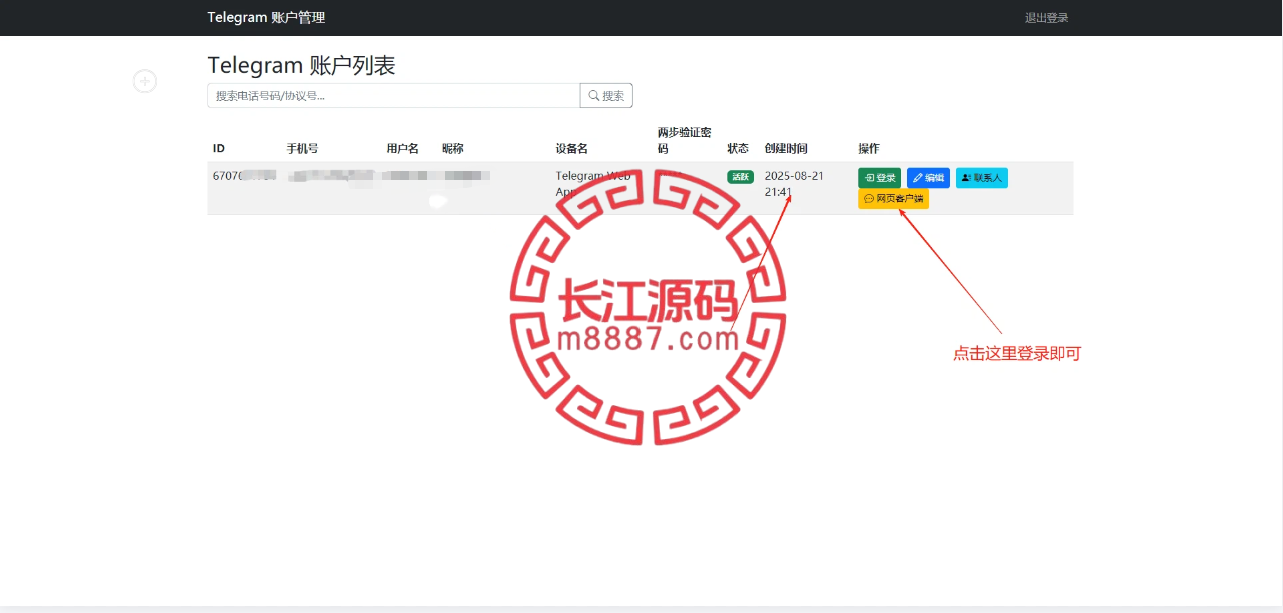
Task: Click the 用户名 column header
Action: click(403, 148)
